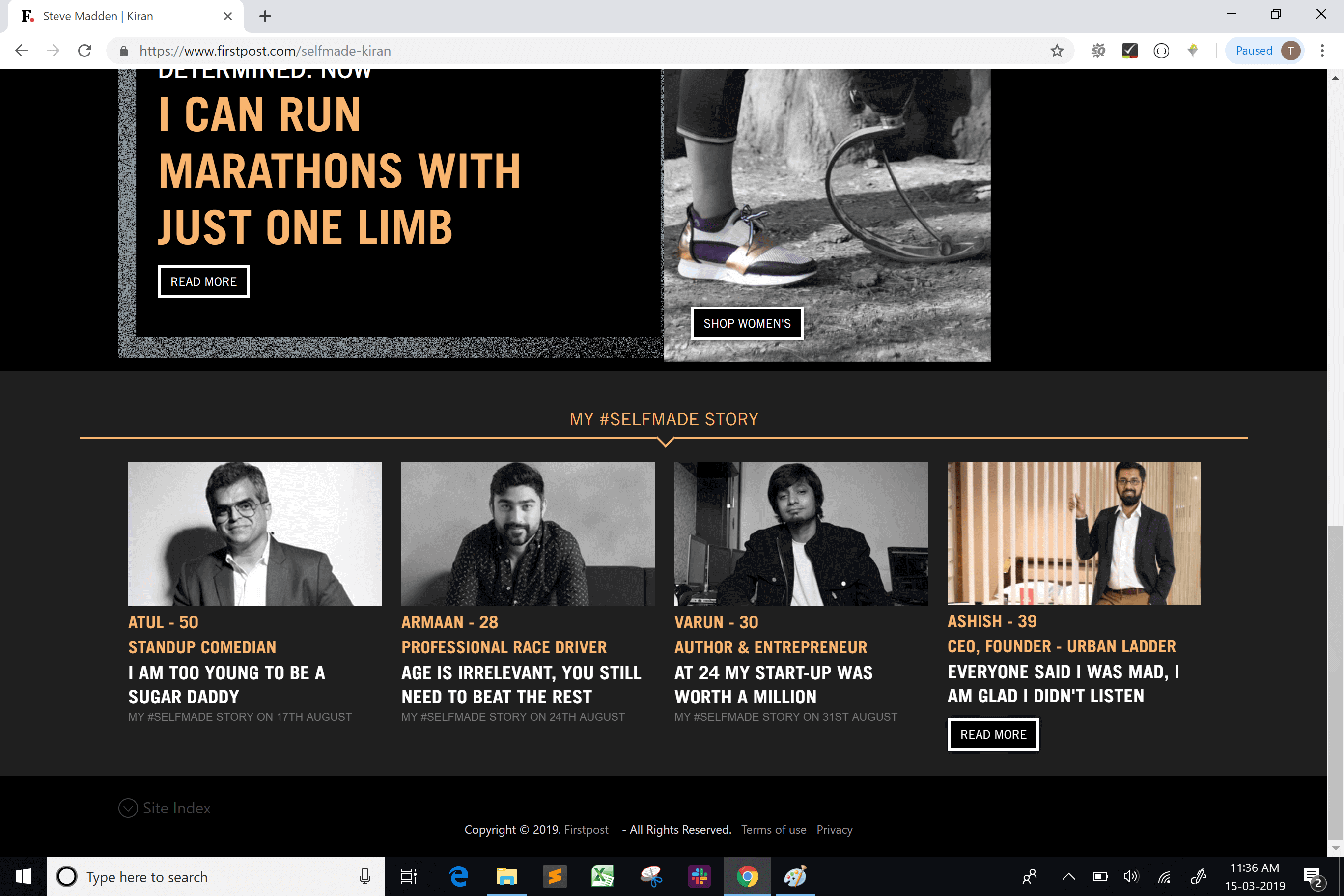The height and width of the screenshot is (896, 1344).
Task: Open volume control in tray
Action: point(1131,876)
